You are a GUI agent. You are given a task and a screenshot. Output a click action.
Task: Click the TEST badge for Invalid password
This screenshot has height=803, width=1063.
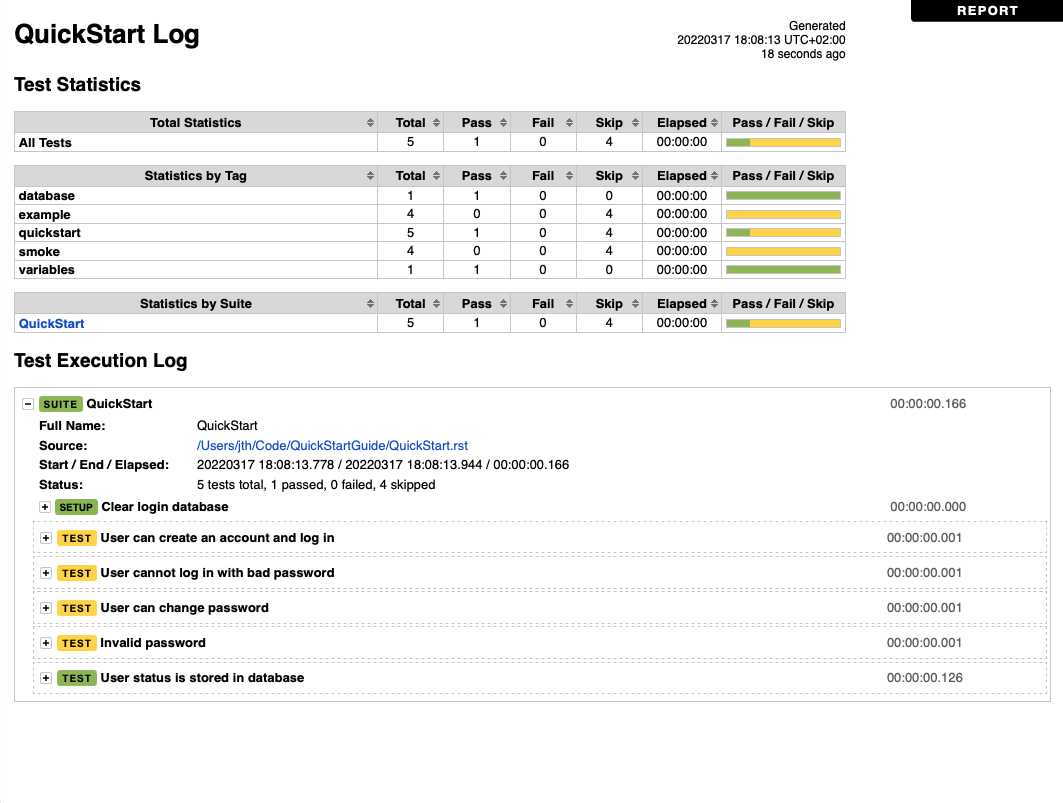pyautogui.click(x=77, y=643)
